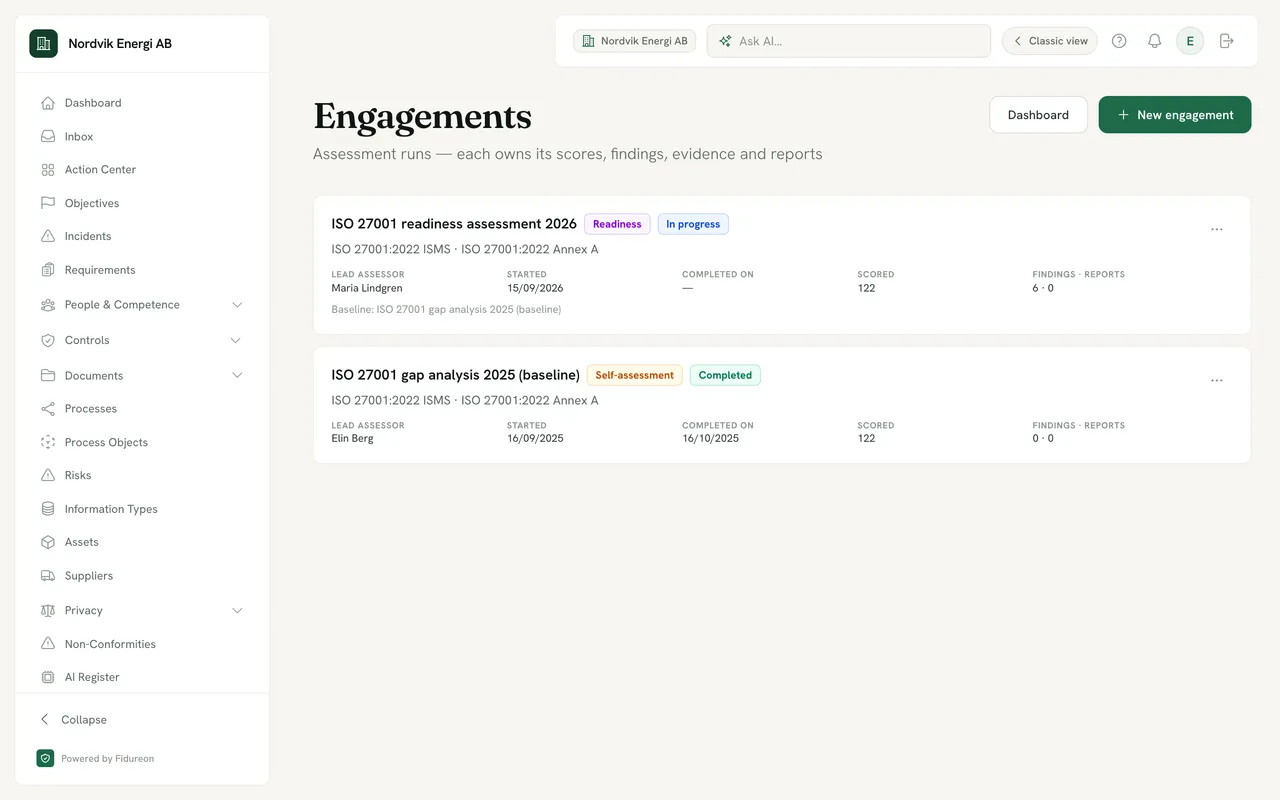Click the AI Register chip icon

pos(47,677)
